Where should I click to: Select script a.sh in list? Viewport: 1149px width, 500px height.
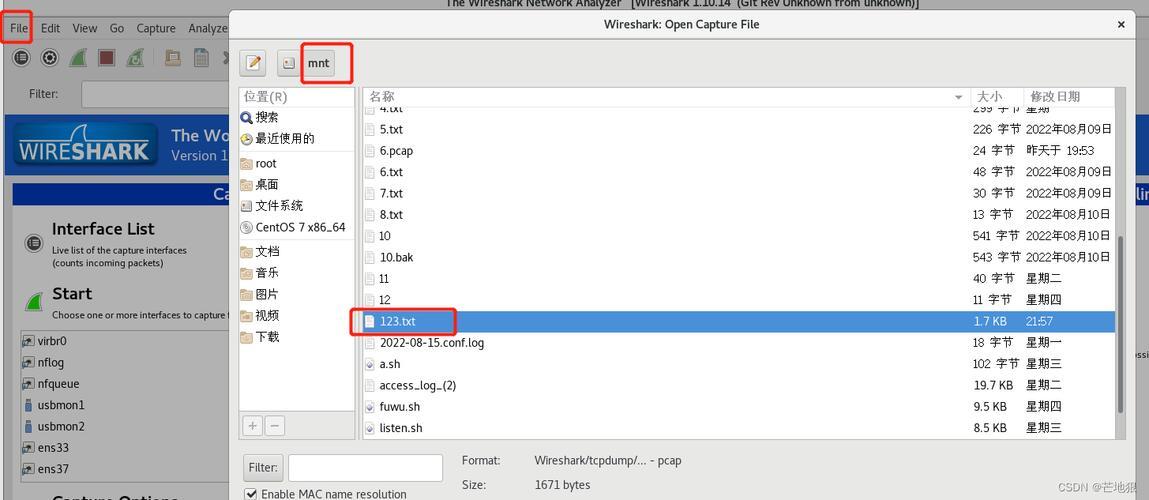(x=739, y=364)
